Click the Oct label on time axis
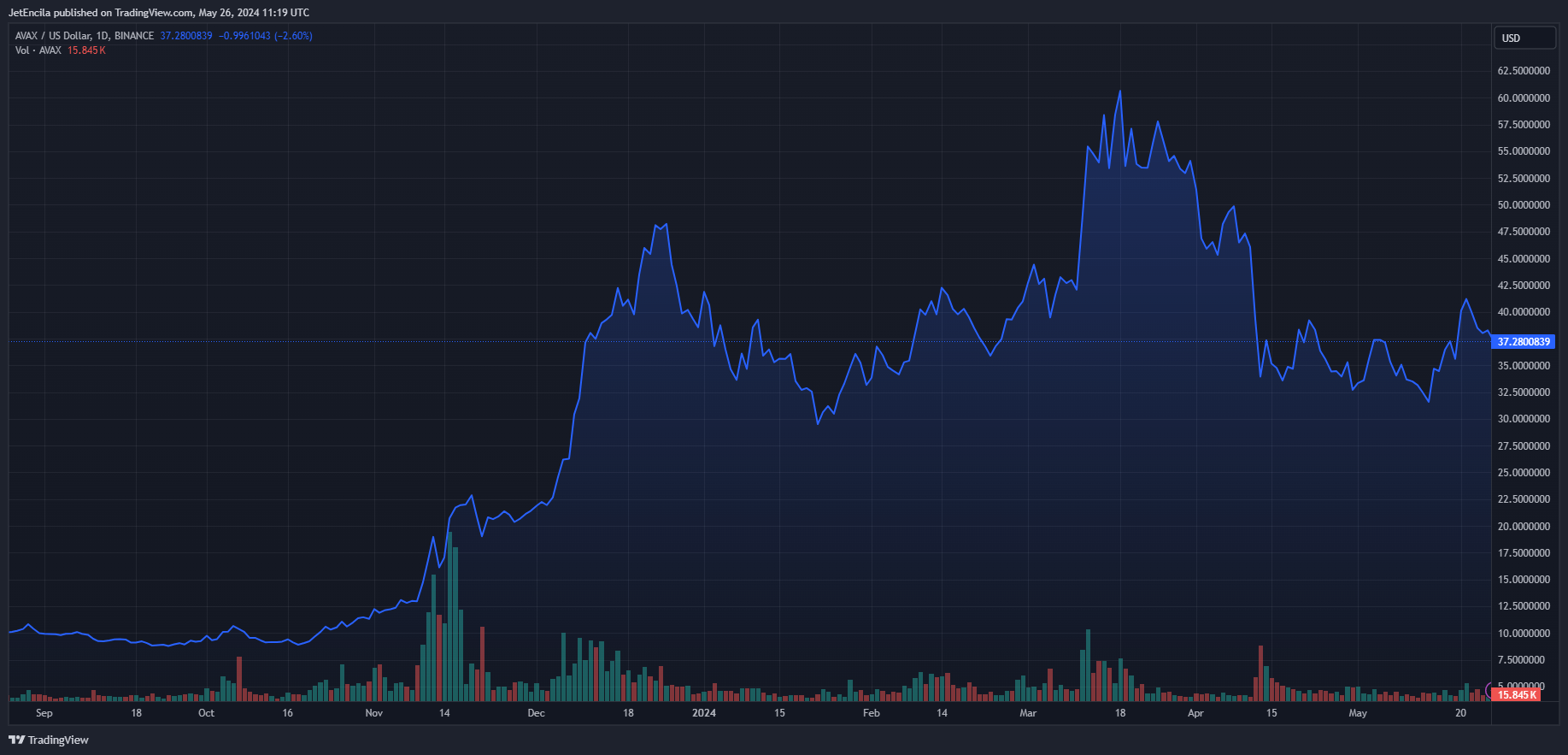 pos(207,713)
